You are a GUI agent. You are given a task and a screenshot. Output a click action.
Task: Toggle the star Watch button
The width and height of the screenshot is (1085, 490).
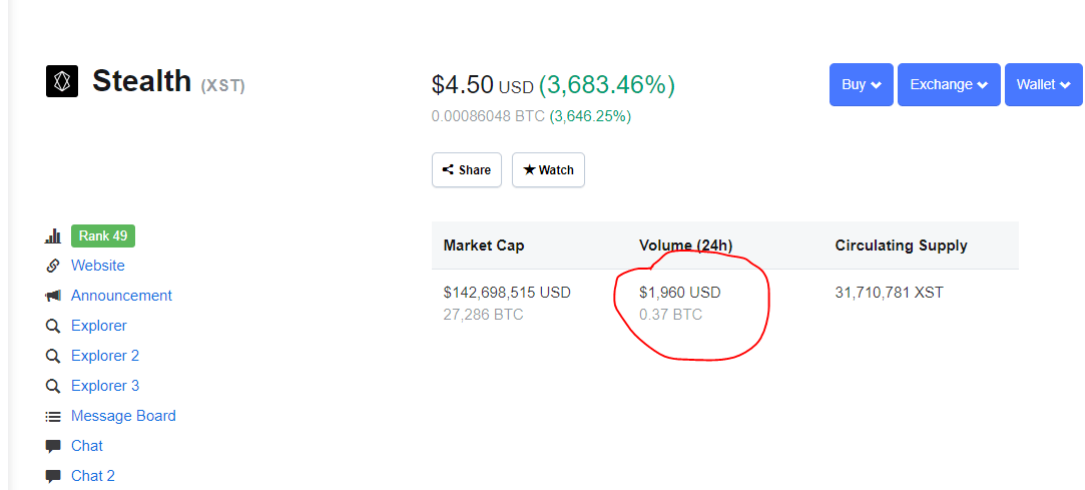point(548,170)
